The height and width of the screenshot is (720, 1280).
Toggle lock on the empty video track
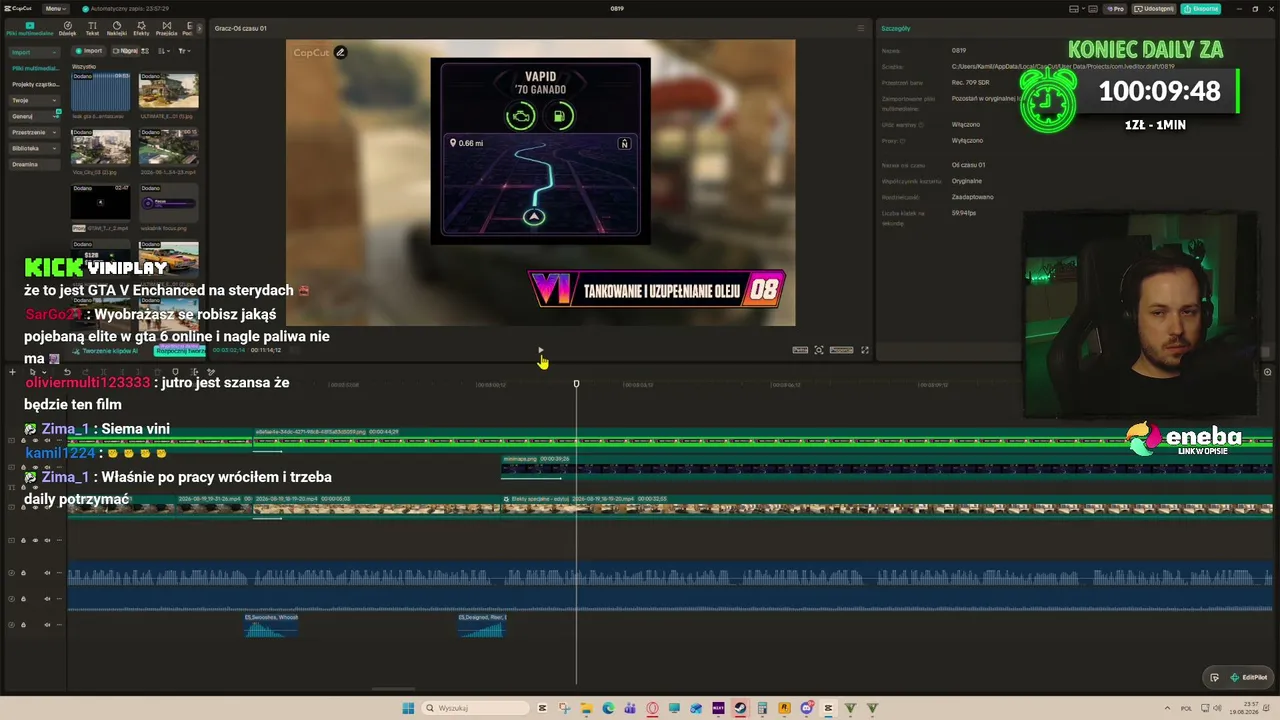coord(24,540)
